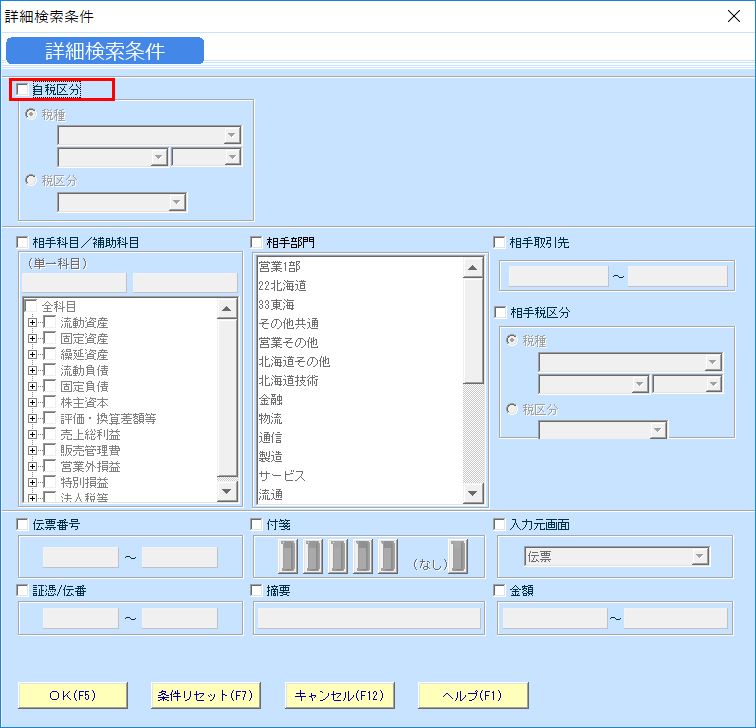Viewport: 756px width, 728px height.
Task: Expand the 販売管理費 tree node
Action: click(x=32, y=450)
